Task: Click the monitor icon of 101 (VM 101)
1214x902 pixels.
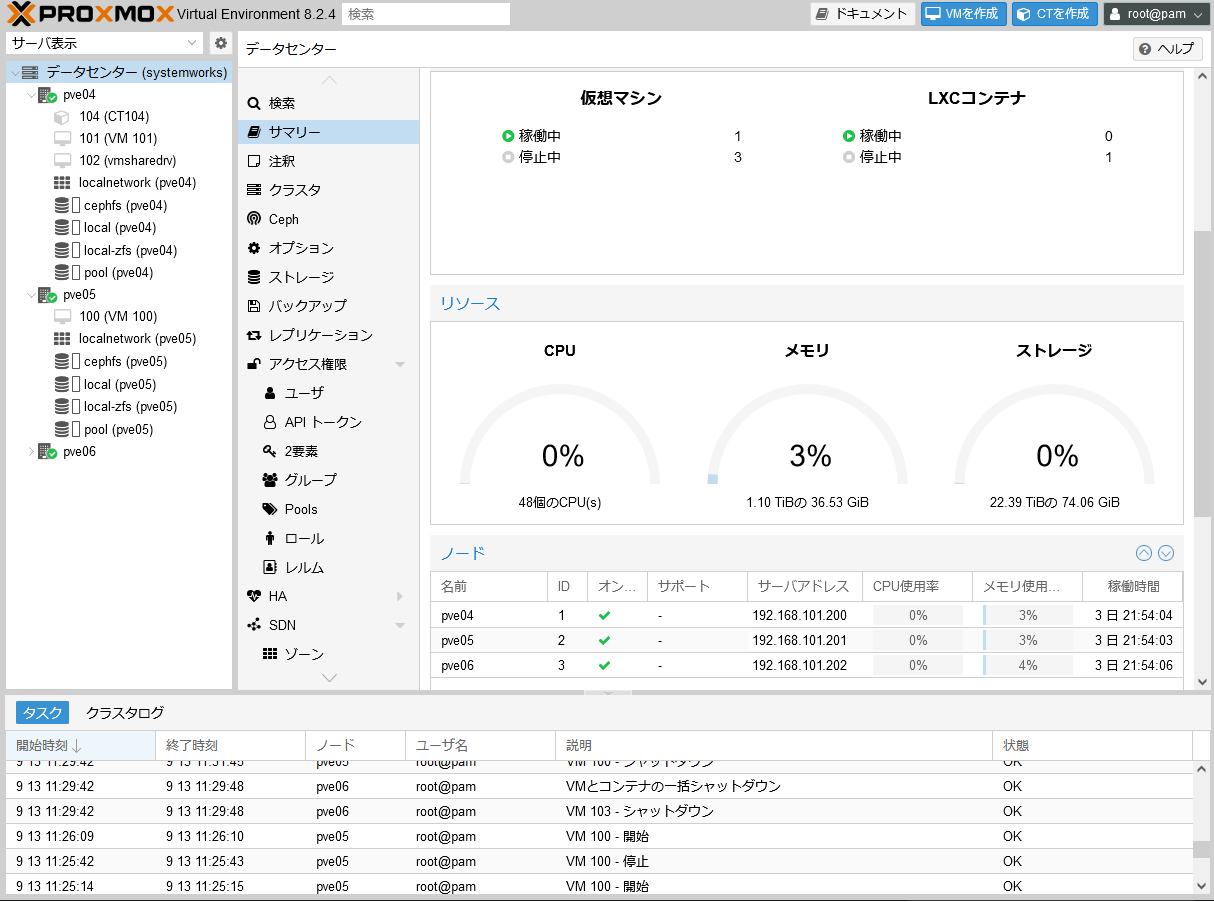Action: click(62, 139)
